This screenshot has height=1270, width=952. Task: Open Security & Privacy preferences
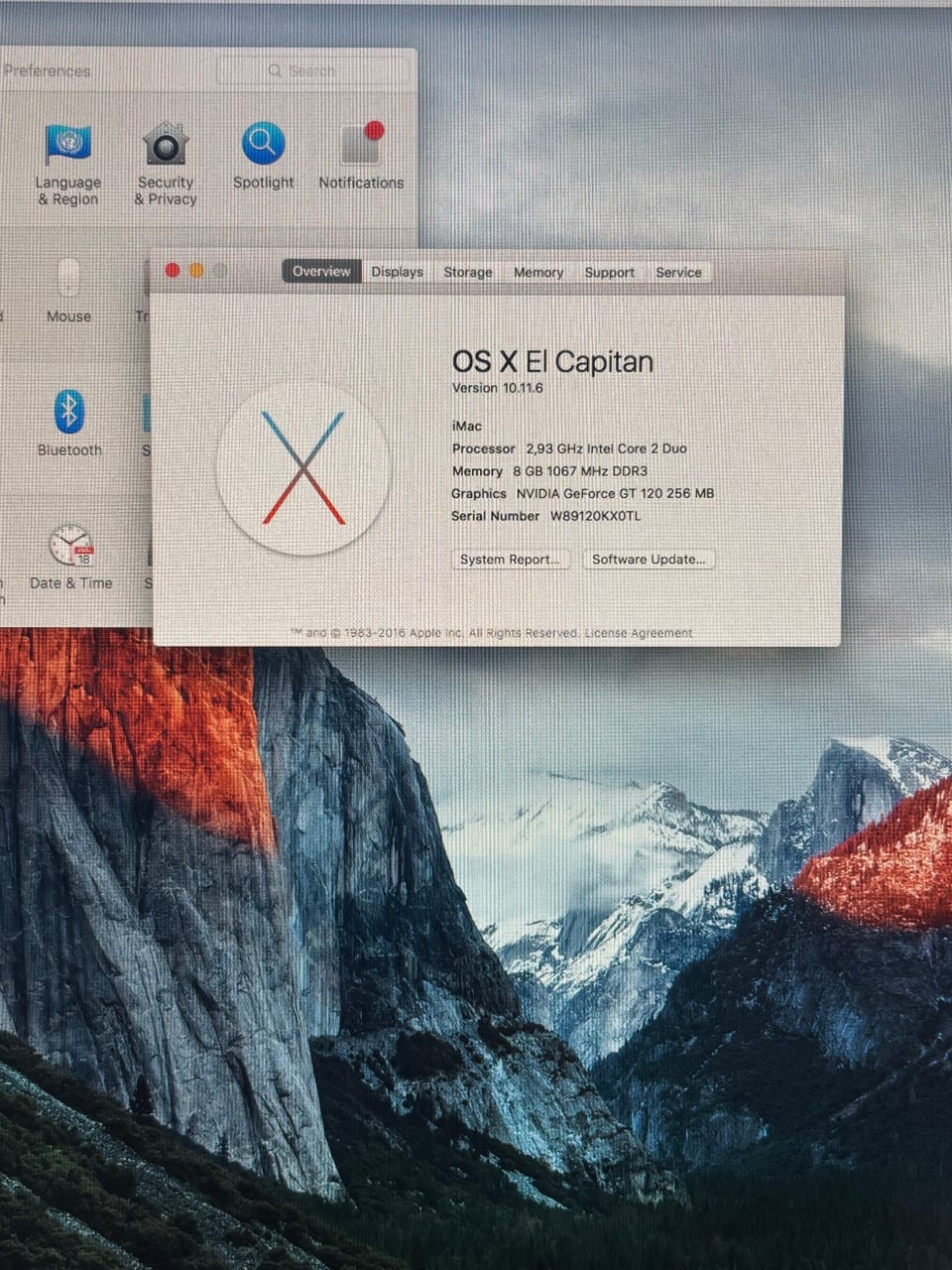(x=166, y=163)
